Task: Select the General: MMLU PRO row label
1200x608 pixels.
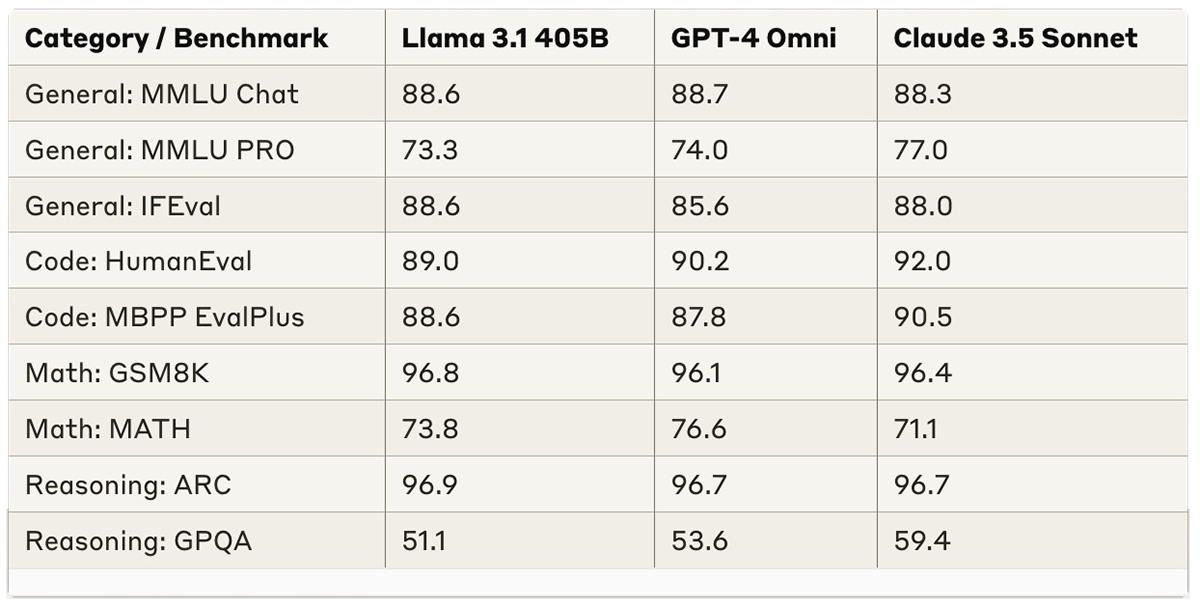Action: [x=160, y=150]
